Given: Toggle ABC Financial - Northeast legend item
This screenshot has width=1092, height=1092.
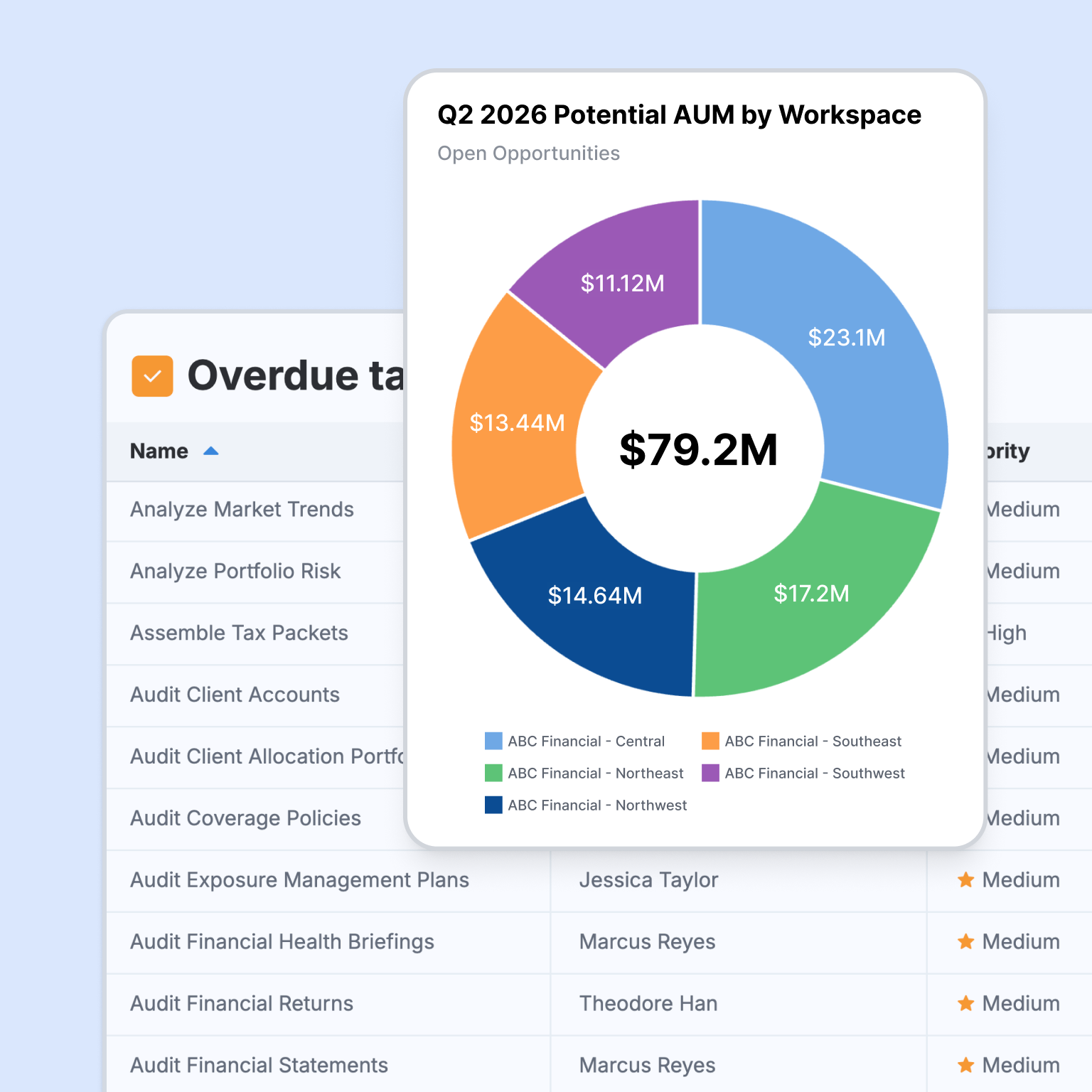Looking at the screenshot, I should (x=584, y=773).
